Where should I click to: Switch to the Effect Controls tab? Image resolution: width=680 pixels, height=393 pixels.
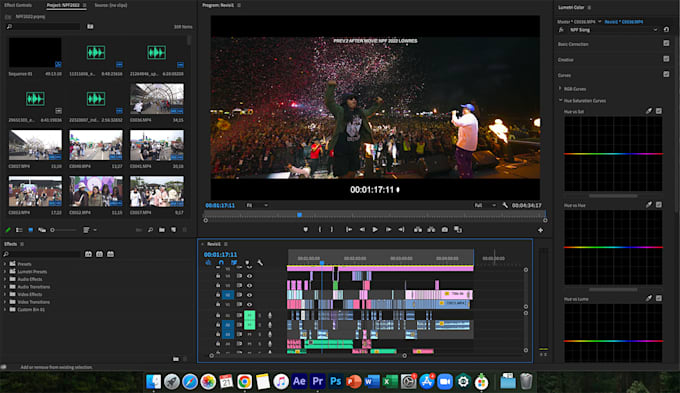click(x=18, y=5)
